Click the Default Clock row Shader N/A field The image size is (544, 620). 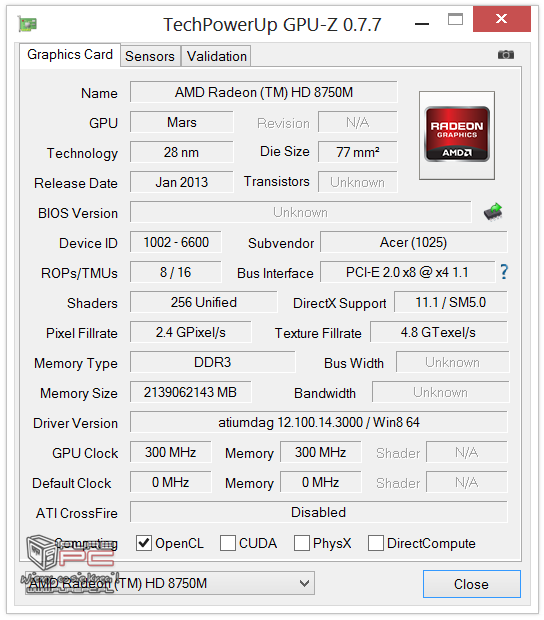(467, 483)
